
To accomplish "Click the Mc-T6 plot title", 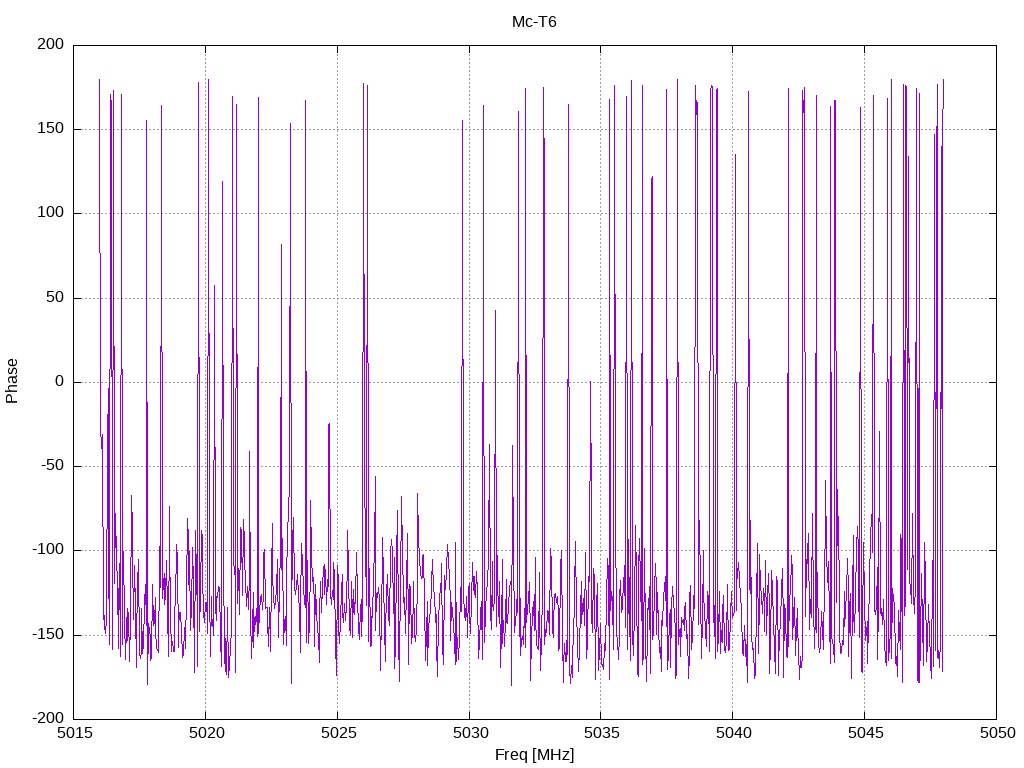I will pos(534,22).
